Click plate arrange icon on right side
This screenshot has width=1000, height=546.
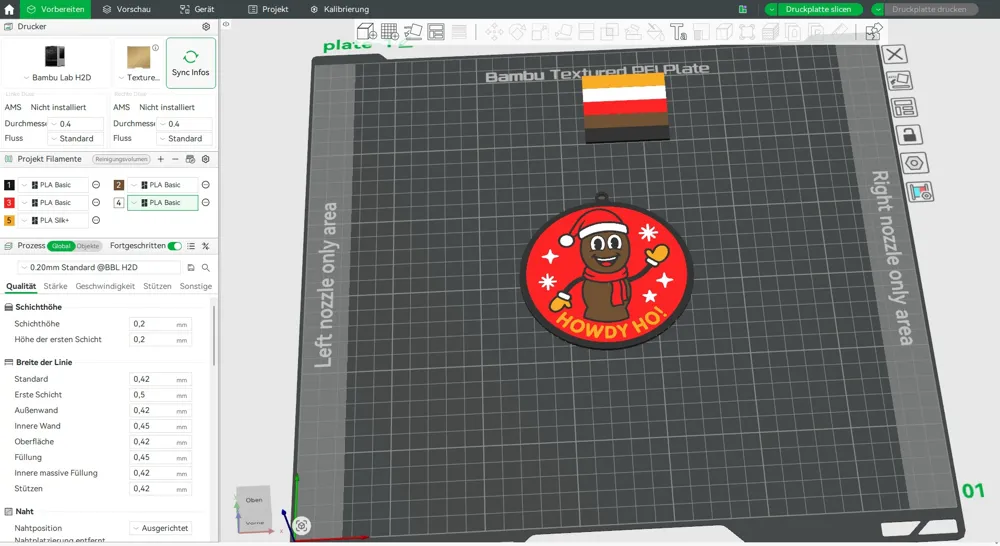[x=904, y=108]
